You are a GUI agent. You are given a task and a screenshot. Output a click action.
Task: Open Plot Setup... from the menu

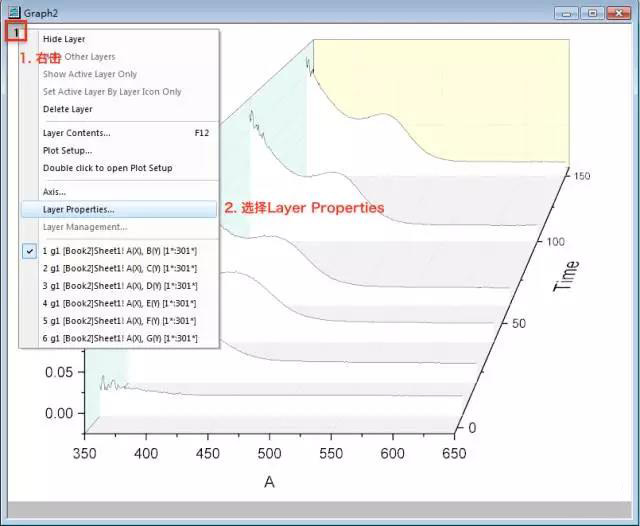(67, 150)
